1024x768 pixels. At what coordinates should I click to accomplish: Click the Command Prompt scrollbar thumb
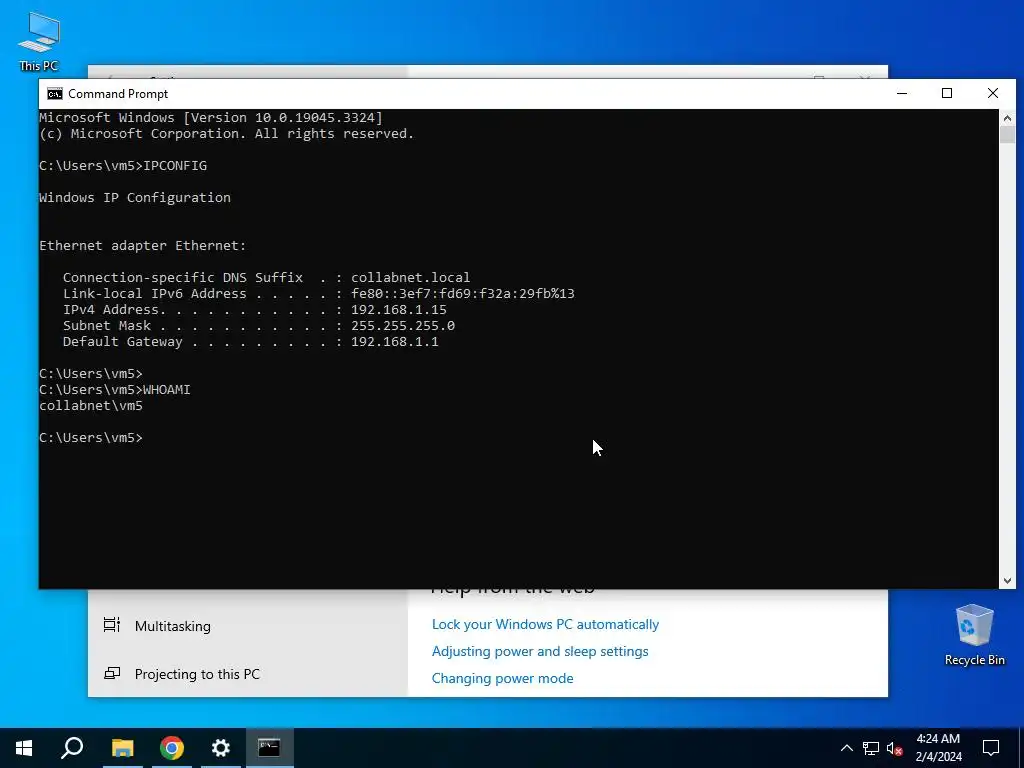coord(1007,135)
